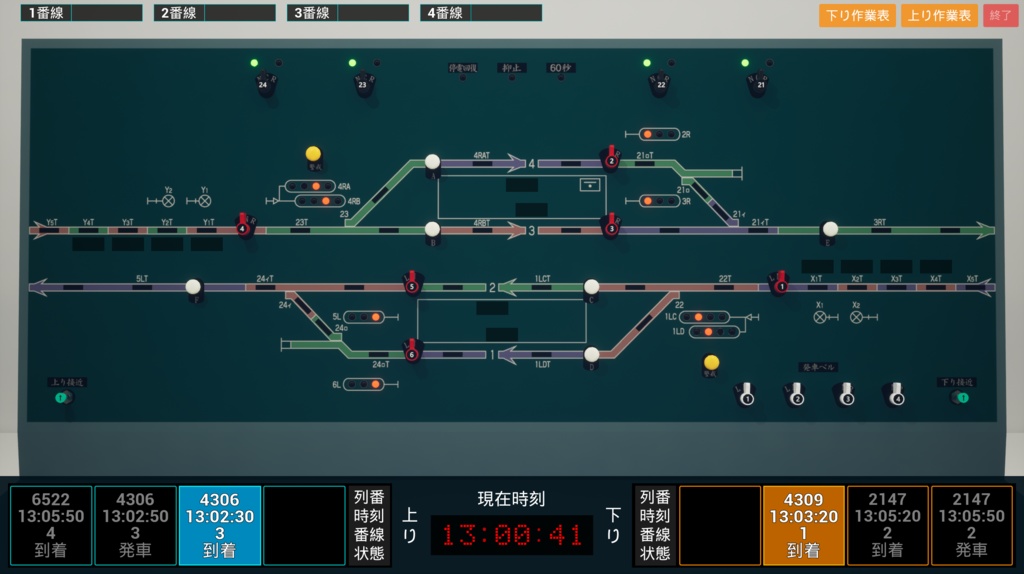This screenshot has width=1024, height=574.
Task: Flip red signal lever 1
Action: (x=780, y=283)
